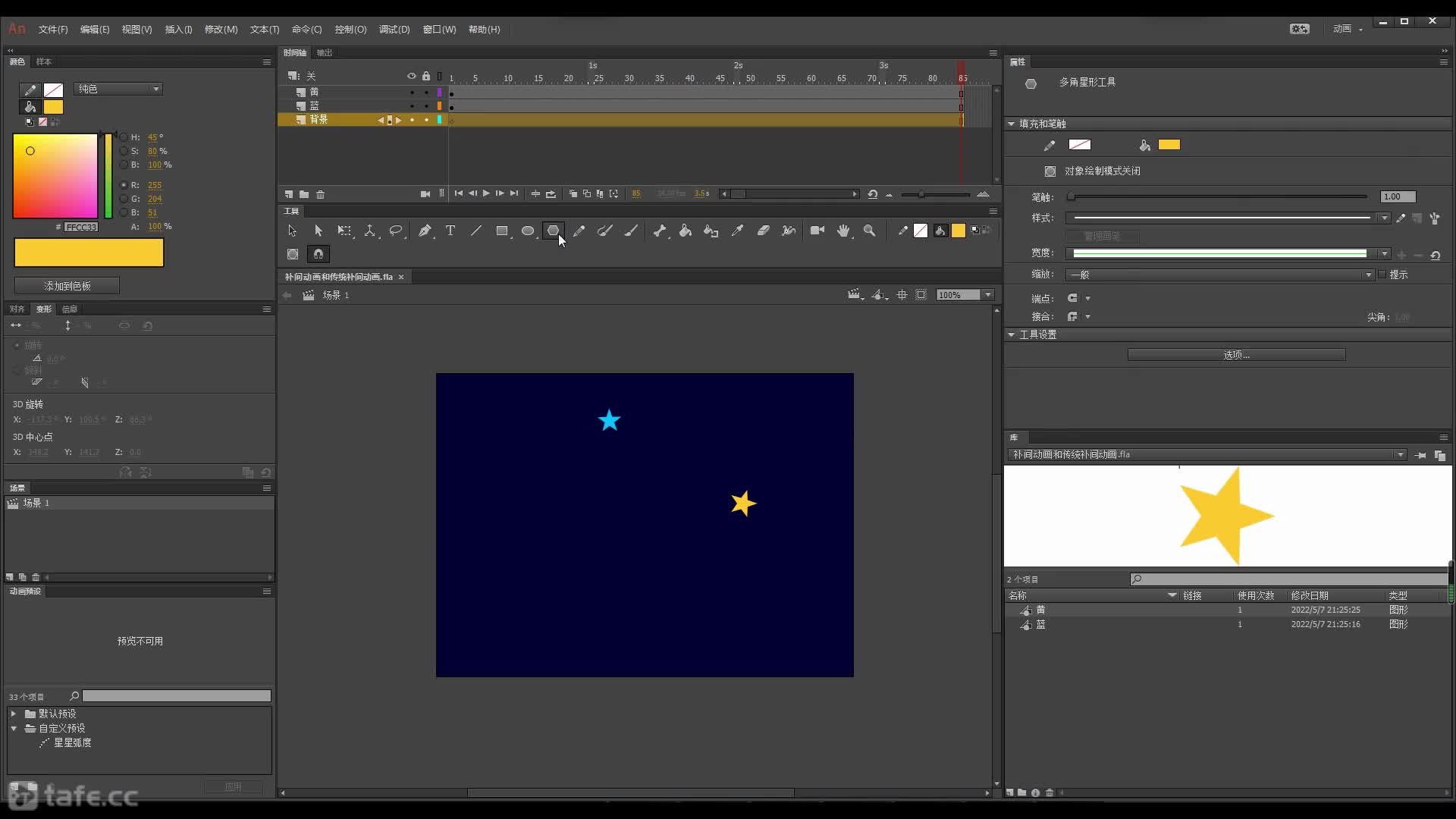This screenshot has height=819, width=1456.
Task: Select the Zoom magnifier tool
Action: pos(870,231)
